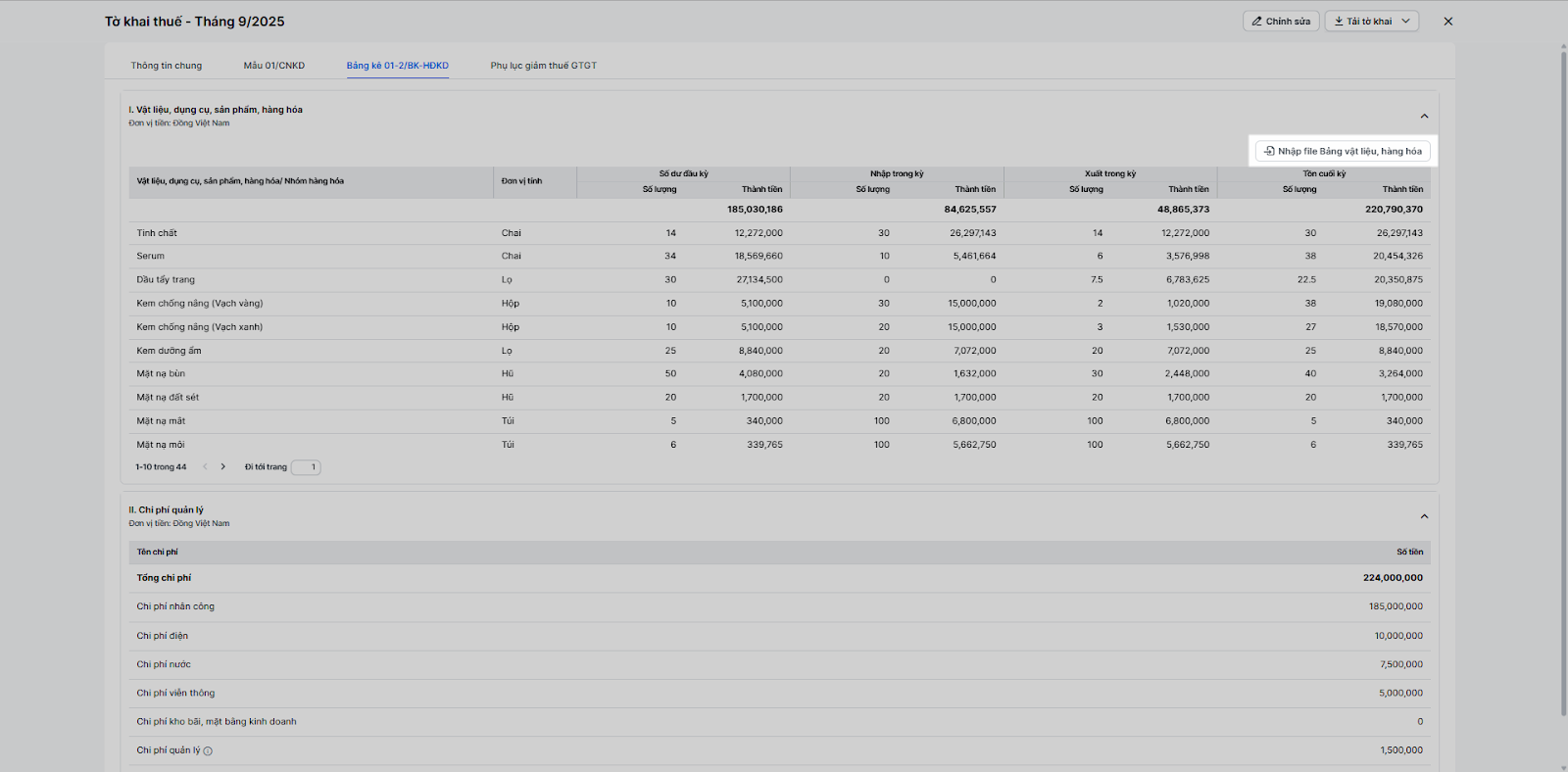Collapse the Vật liệu, dụng cụ section
Screen dimensions: 1568x772
1424,117
